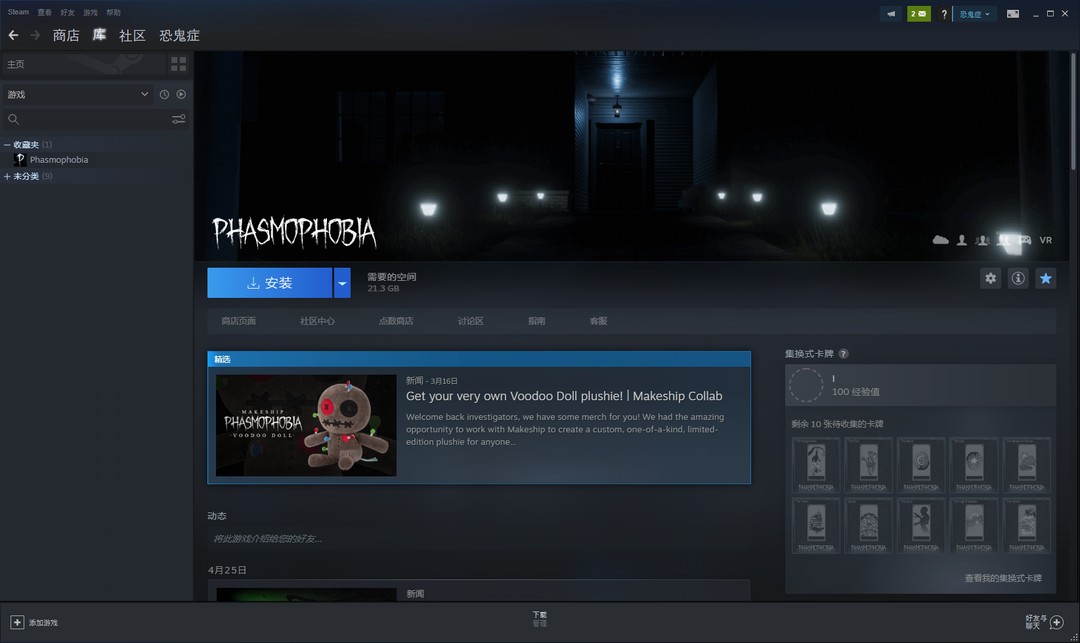Click the 主页 home button
Image resolution: width=1080 pixels, height=643 pixels.
pos(83,64)
